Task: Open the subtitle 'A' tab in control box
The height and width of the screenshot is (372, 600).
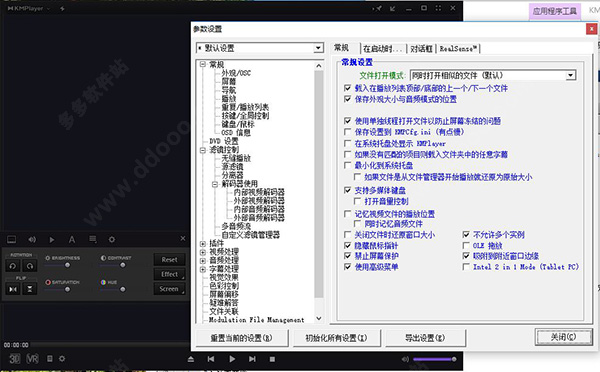Action: pos(72,240)
